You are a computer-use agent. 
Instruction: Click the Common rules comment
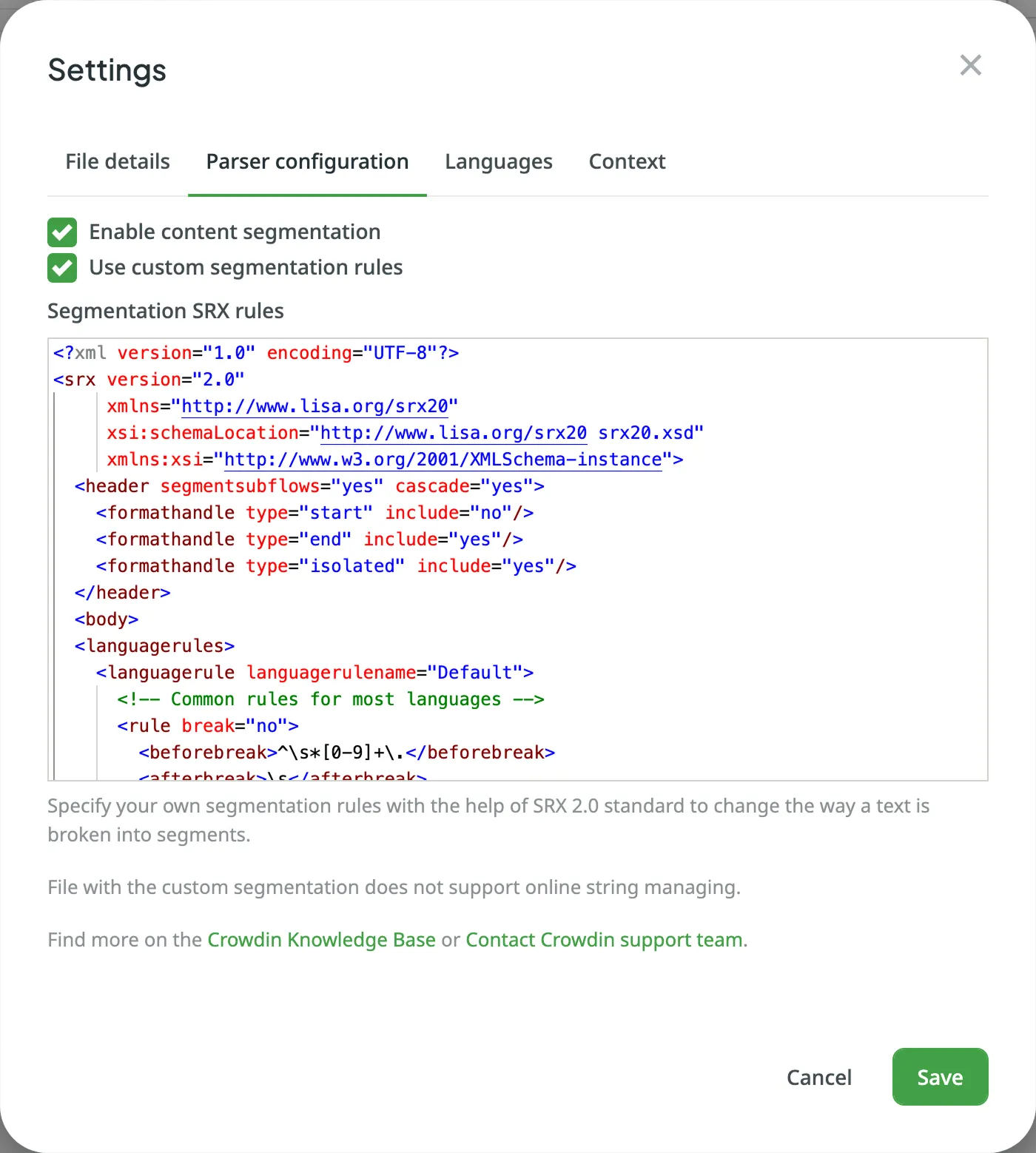[331, 699]
